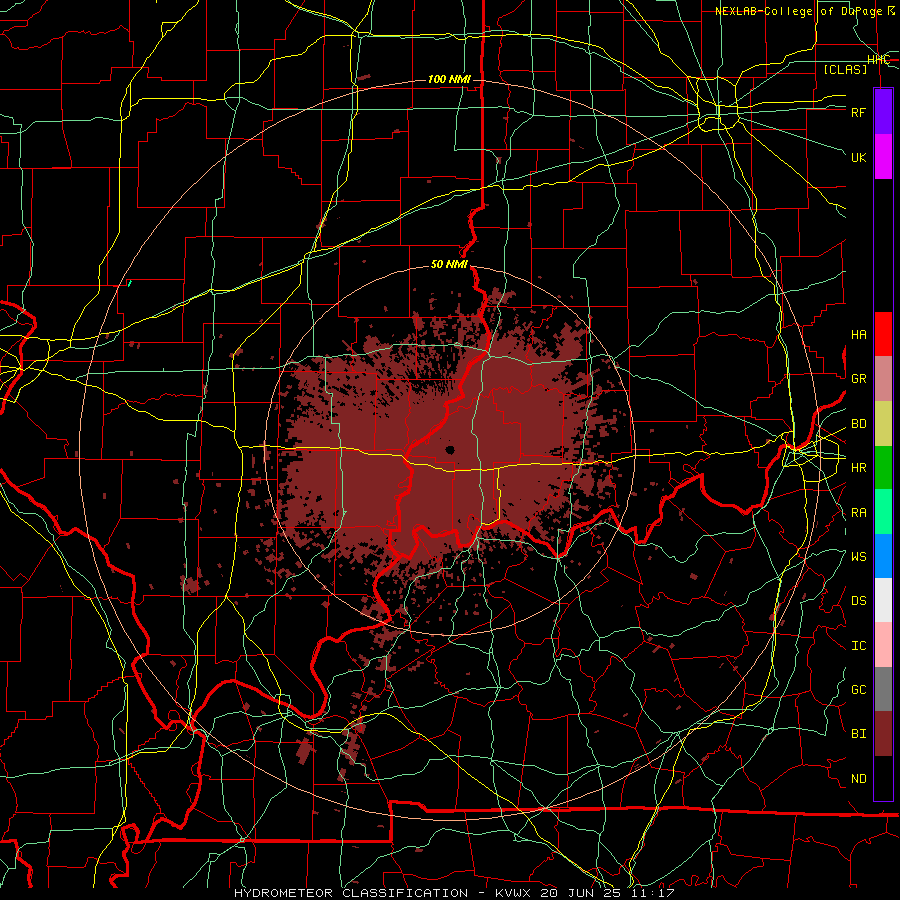Screen dimensions: 900x900
Task: Click the UK magenta legend color swatch
Action: click(883, 157)
